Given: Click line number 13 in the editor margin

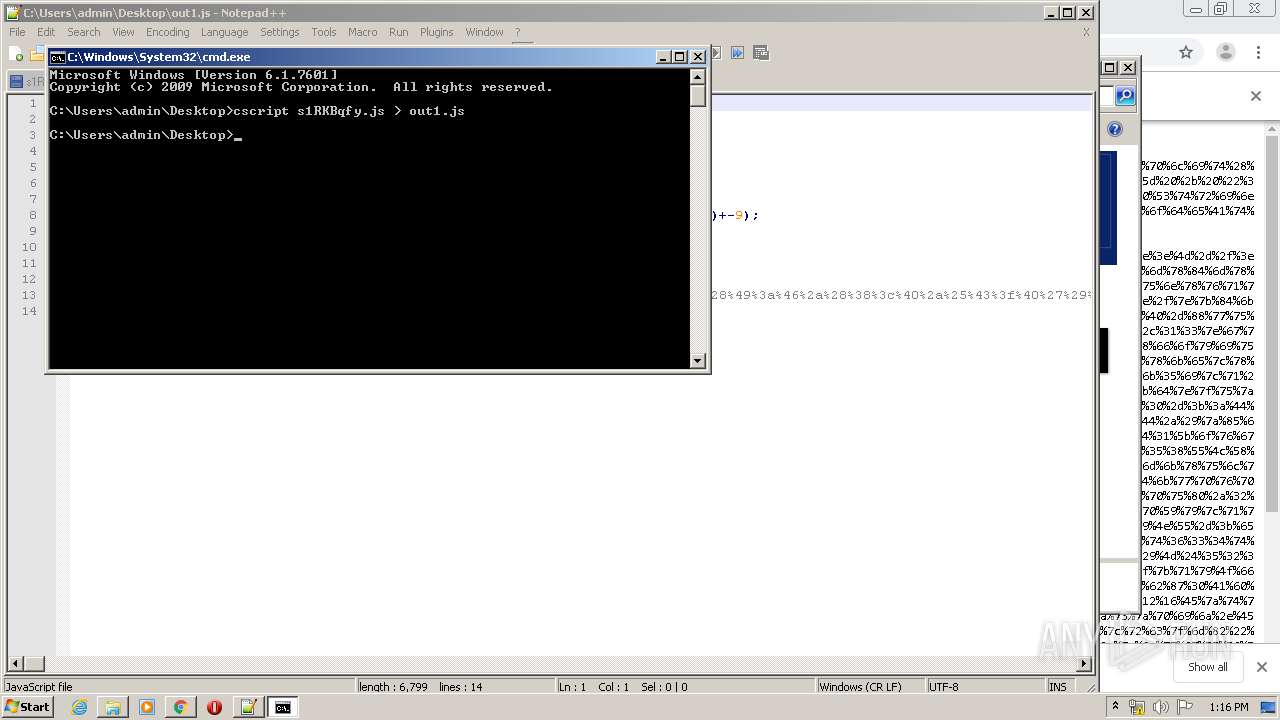Looking at the screenshot, I should pos(28,295).
